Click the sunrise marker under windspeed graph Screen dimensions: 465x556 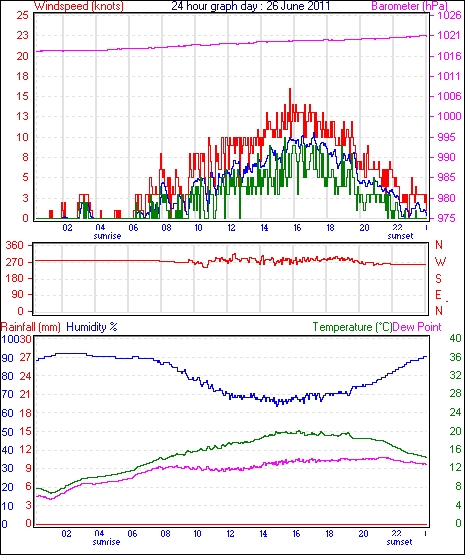(107, 236)
